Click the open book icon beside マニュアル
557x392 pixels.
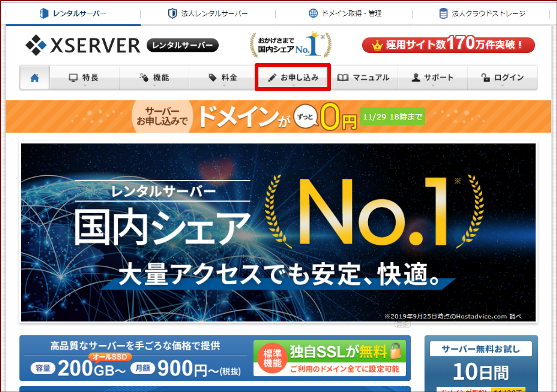[x=342, y=77]
